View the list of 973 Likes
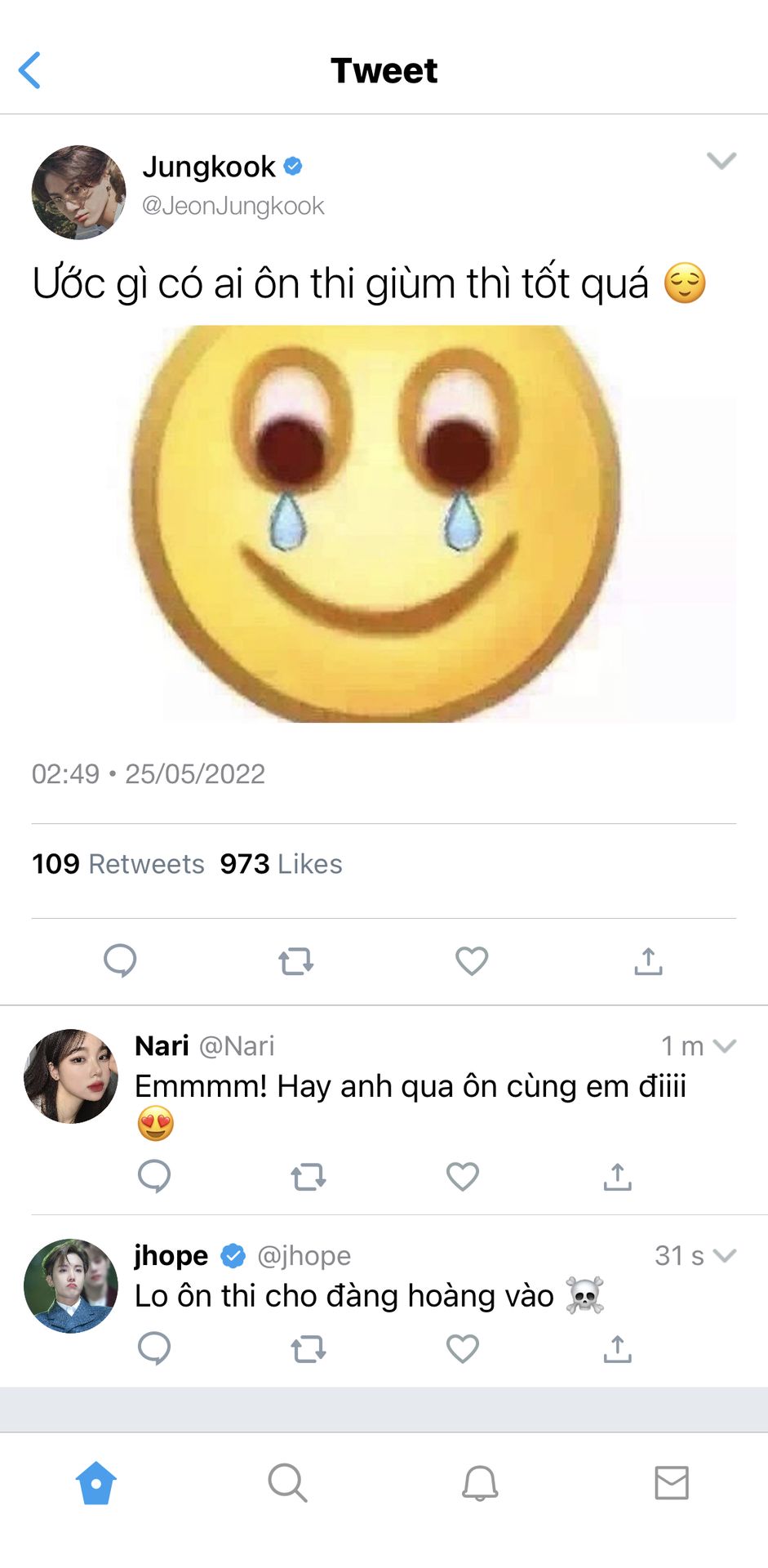The image size is (768, 1568). point(282,864)
